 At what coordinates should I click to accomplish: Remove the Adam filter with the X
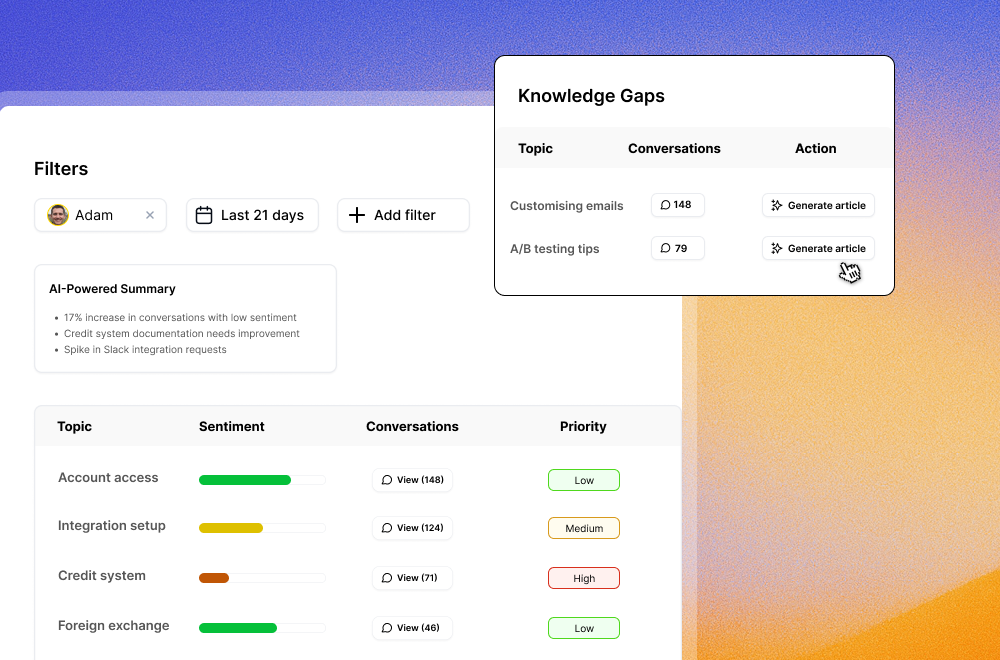(150, 216)
